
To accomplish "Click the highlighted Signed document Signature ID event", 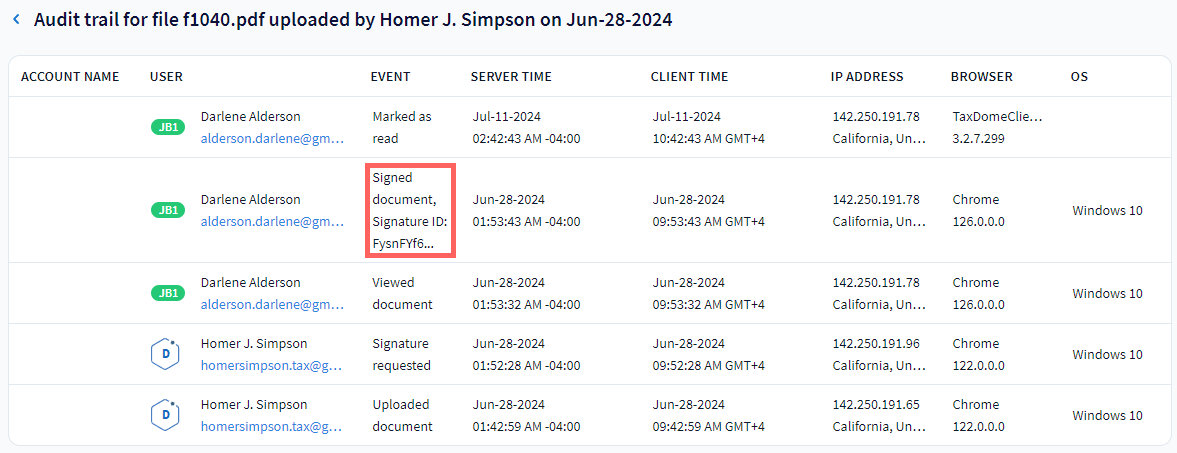I will tap(410, 210).
